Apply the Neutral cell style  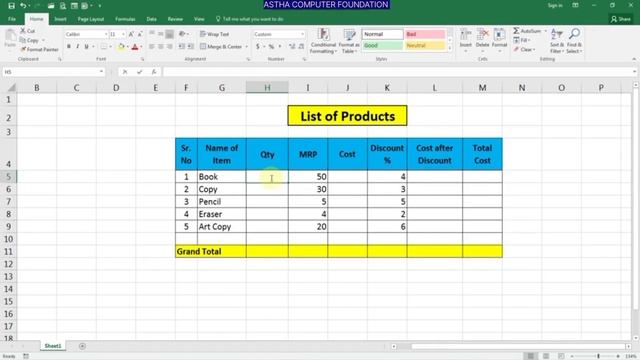[425, 45]
